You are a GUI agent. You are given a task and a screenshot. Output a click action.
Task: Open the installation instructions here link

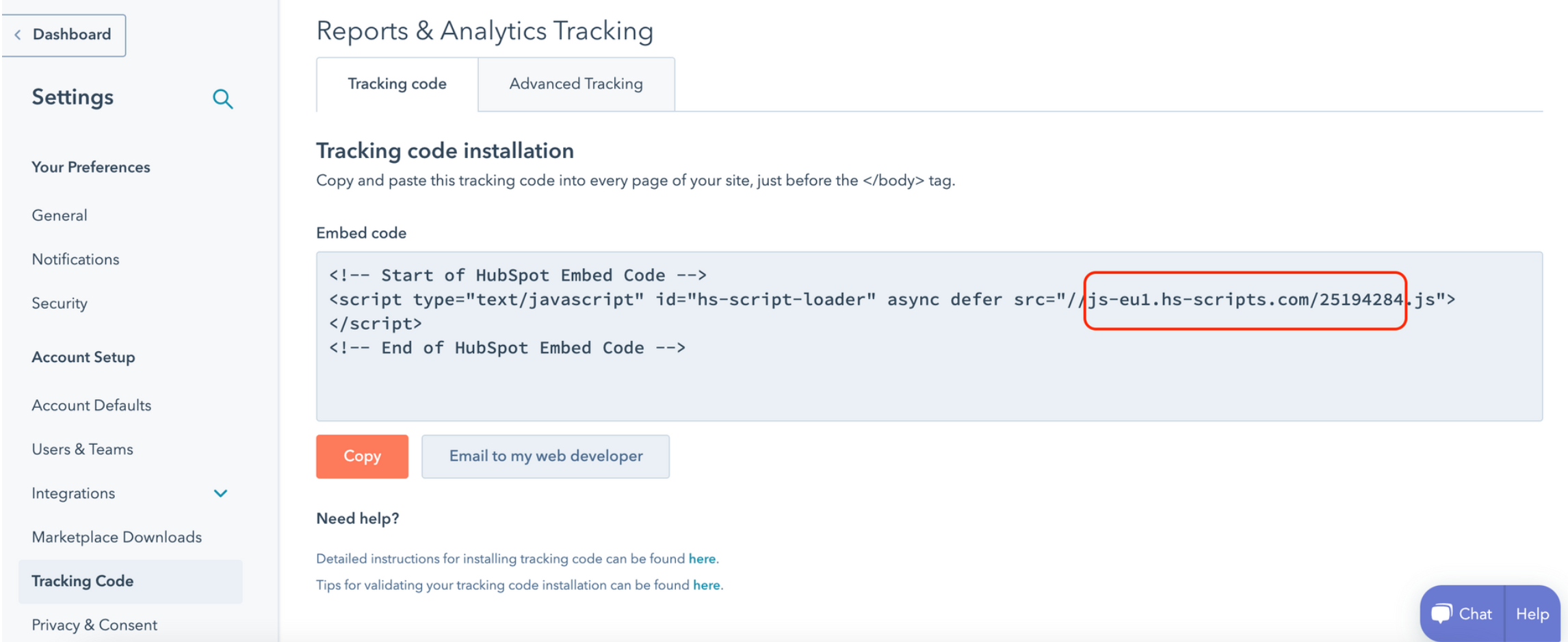[702, 558]
